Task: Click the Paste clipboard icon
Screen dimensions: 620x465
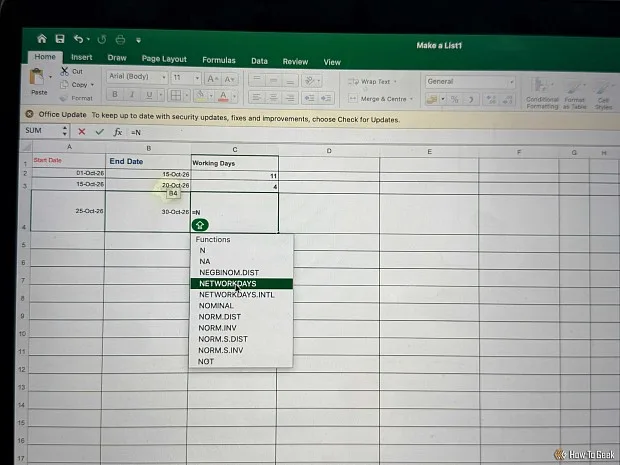Action: pyautogui.click(x=37, y=77)
